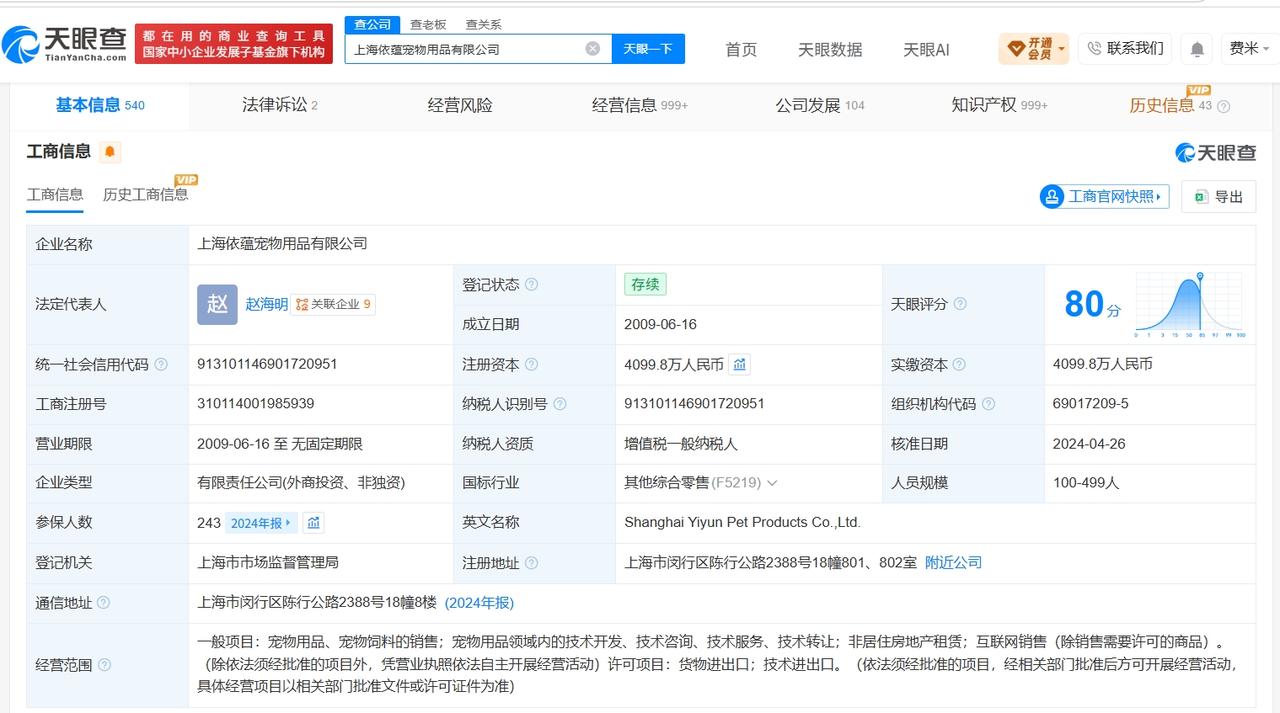The height and width of the screenshot is (713, 1280).
Task: Select the 查关系 search tab
Action: click(x=483, y=24)
